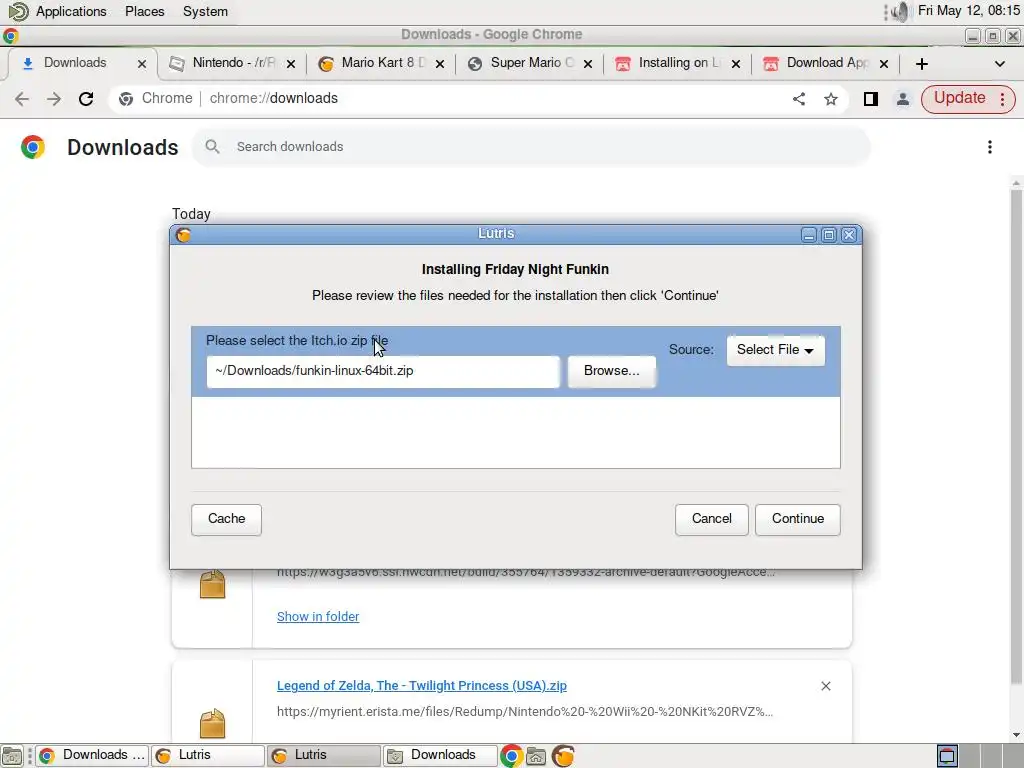Click the search magnifier icon
1024x768 pixels.
(212, 147)
